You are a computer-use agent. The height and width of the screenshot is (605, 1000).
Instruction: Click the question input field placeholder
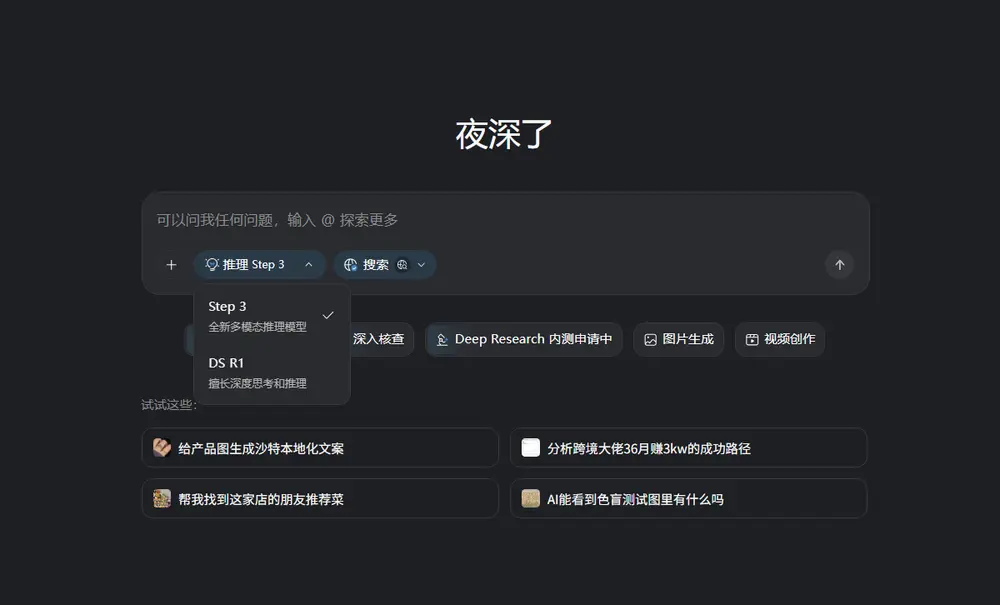(x=300, y=219)
